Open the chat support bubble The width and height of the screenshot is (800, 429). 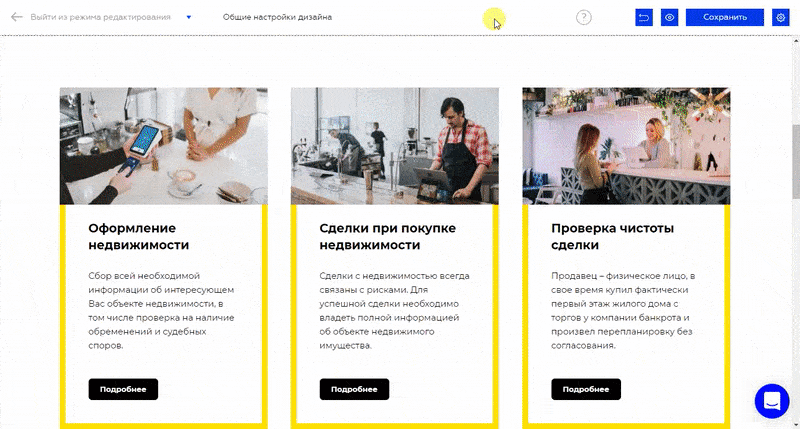pyautogui.click(x=772, y=401)
